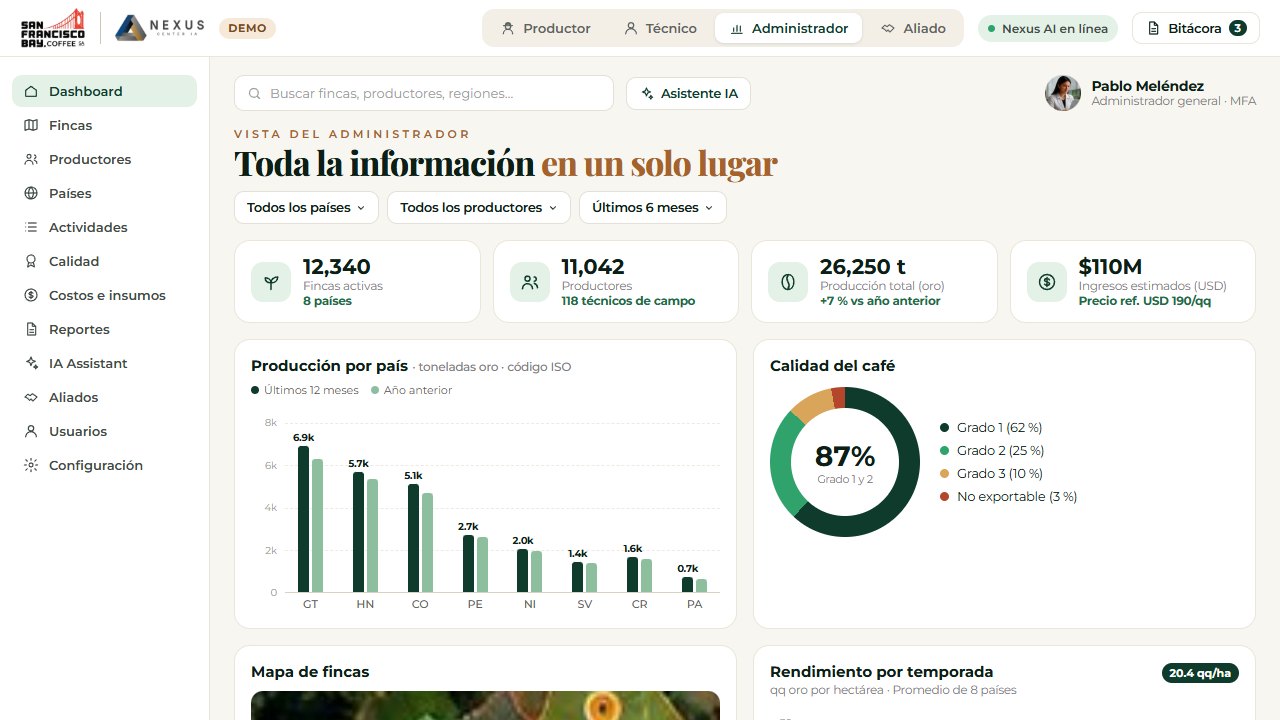Click the Precio ref. USD 190/qq text
The height and width of the screenshot is (720, 1280).
coord(1145,301)
